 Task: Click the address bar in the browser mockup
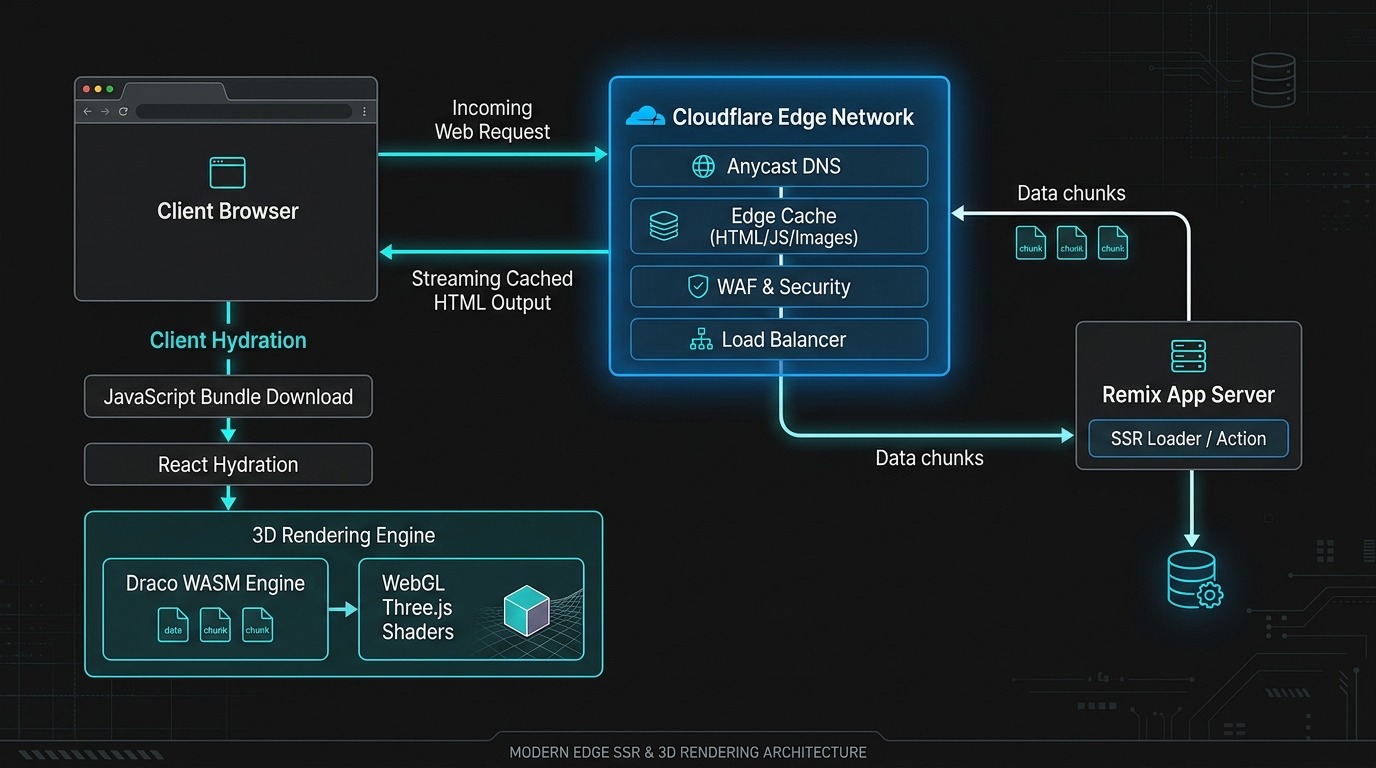click(x=244, y=112)
